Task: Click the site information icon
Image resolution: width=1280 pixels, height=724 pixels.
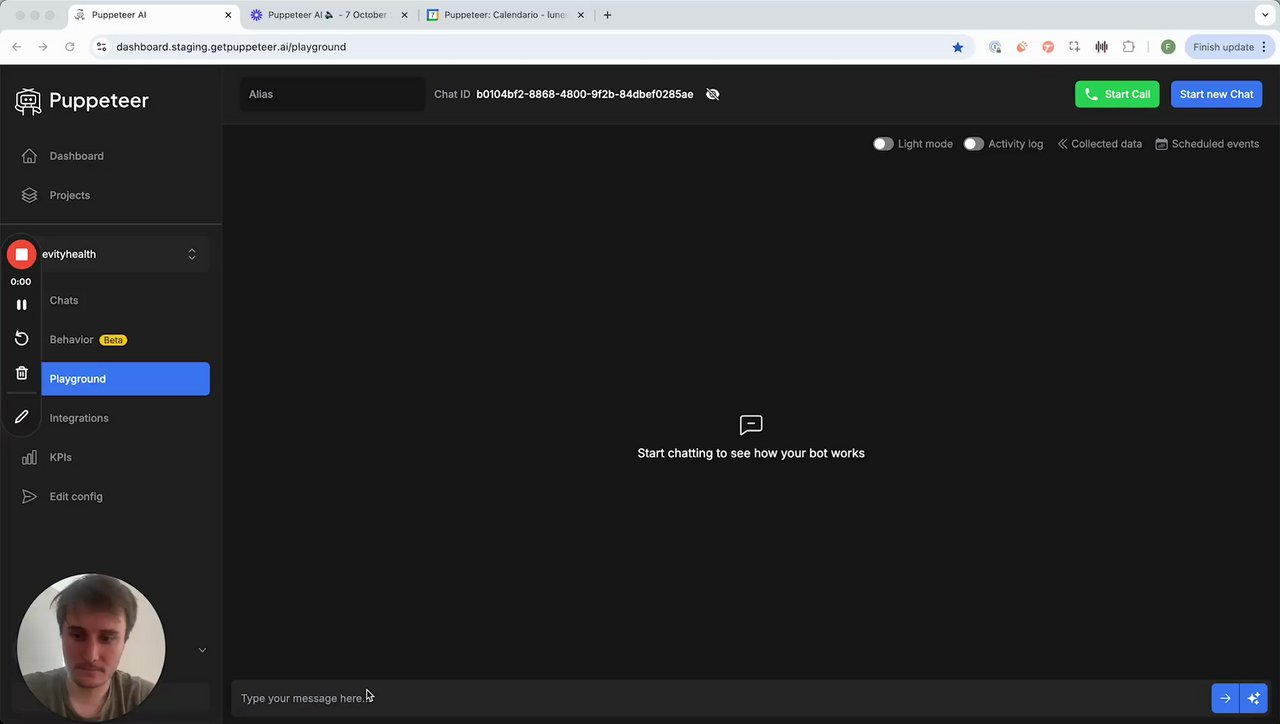Action: click(x=101, y=47)
